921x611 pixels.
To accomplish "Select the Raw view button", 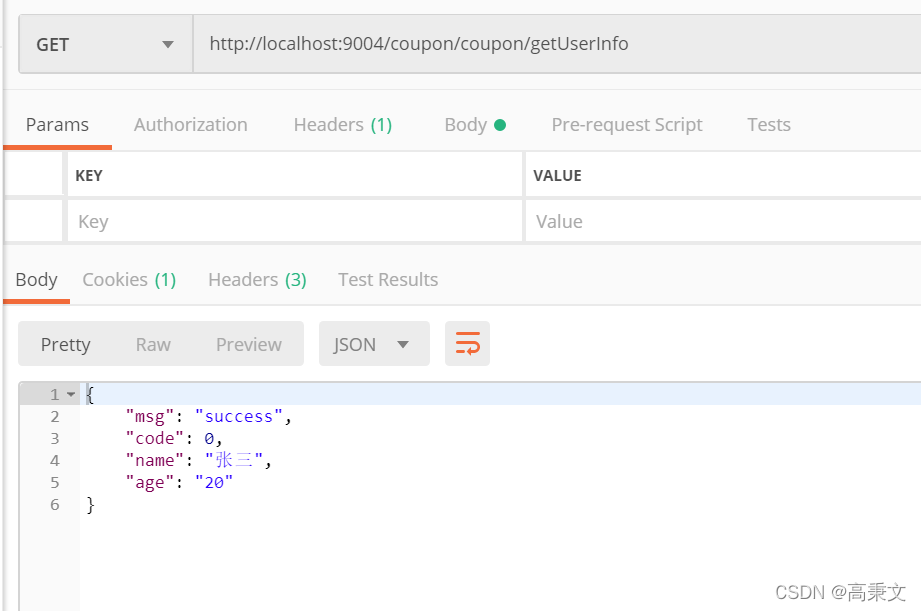I will click(153, 344).
